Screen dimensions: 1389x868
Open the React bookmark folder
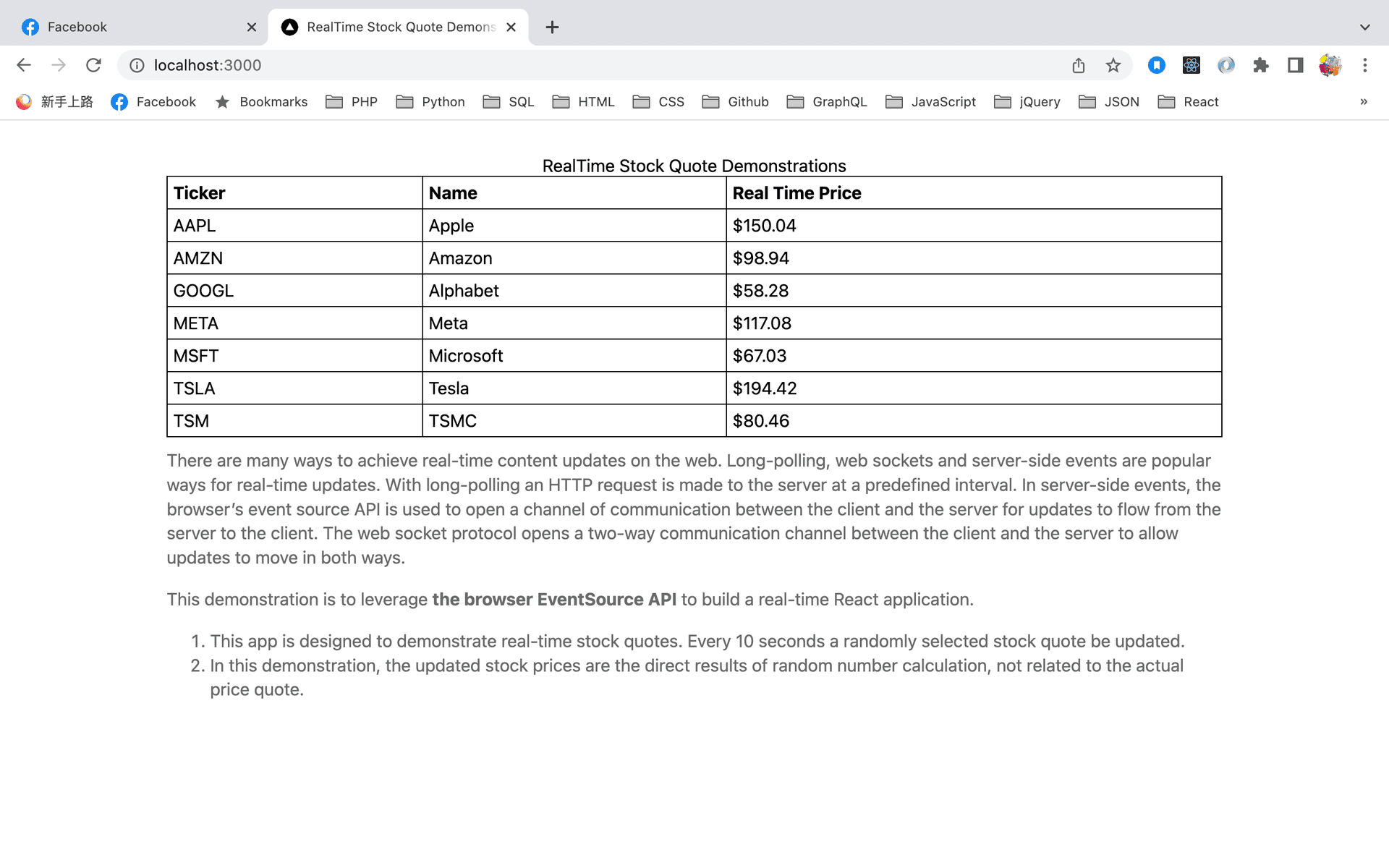pos(1188,102)
